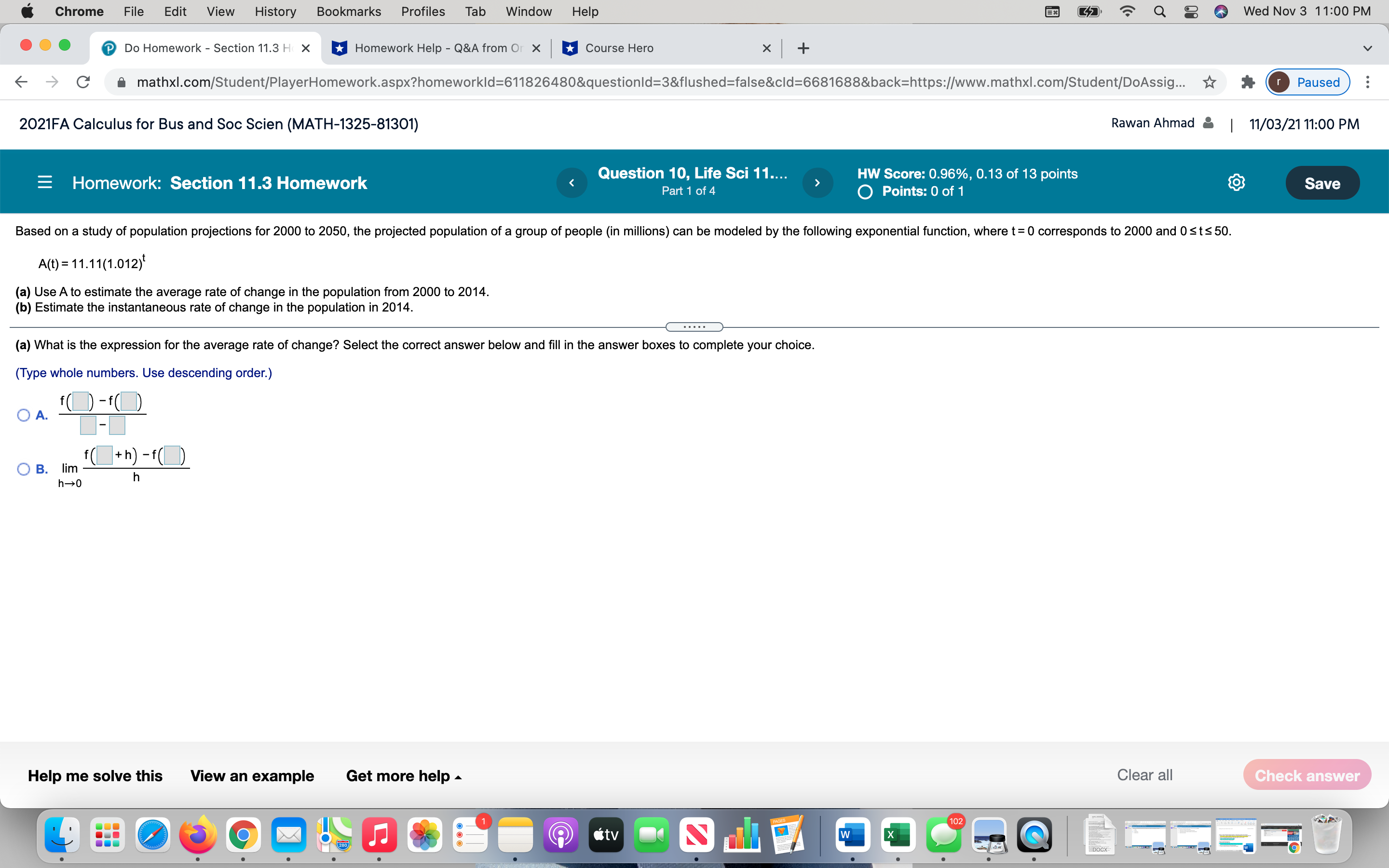Click Help me solve this

(95, 775)
